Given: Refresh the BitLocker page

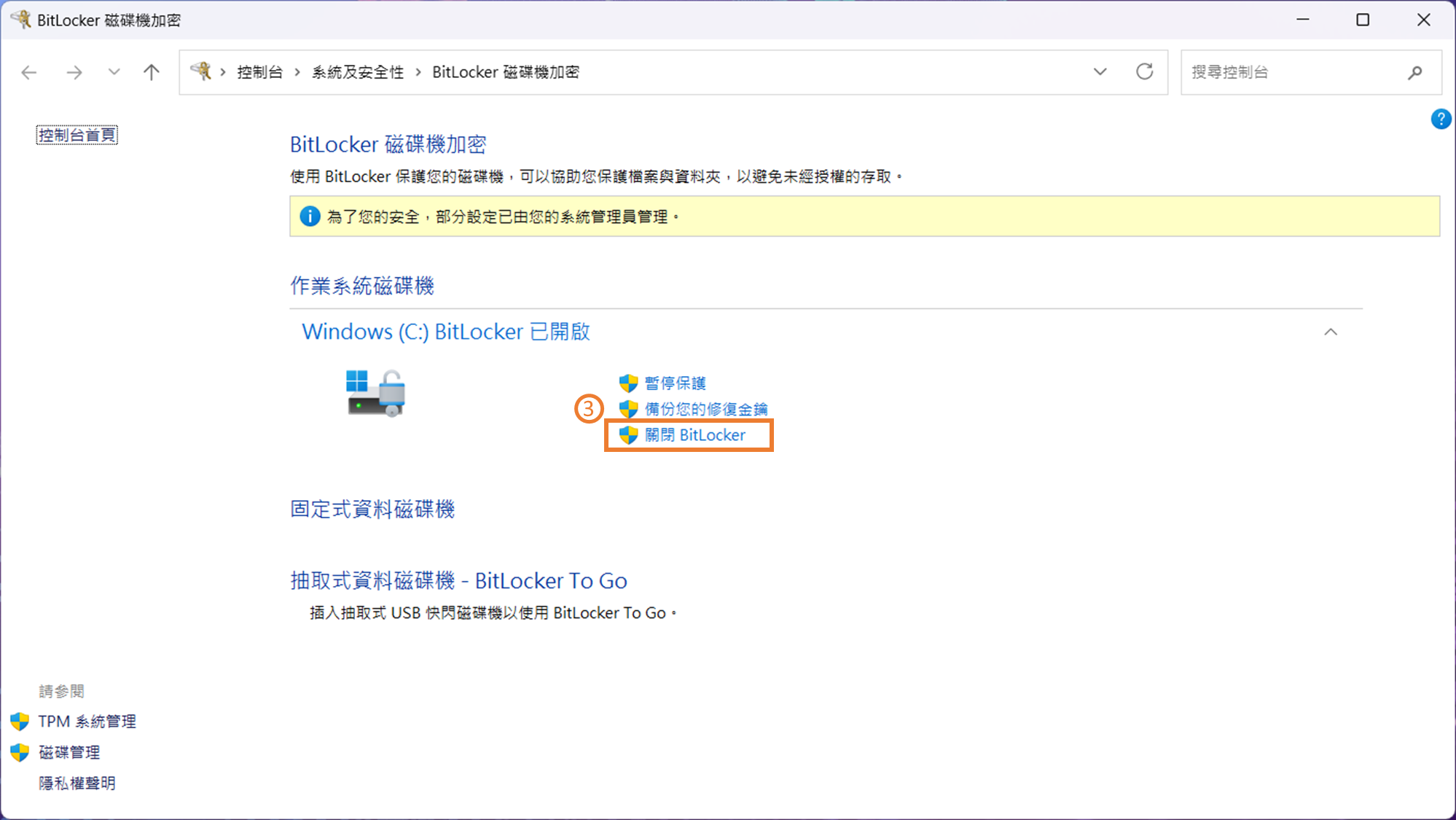Looking at the screenshot, I should pyautogui.click(x=1144, y=71).
